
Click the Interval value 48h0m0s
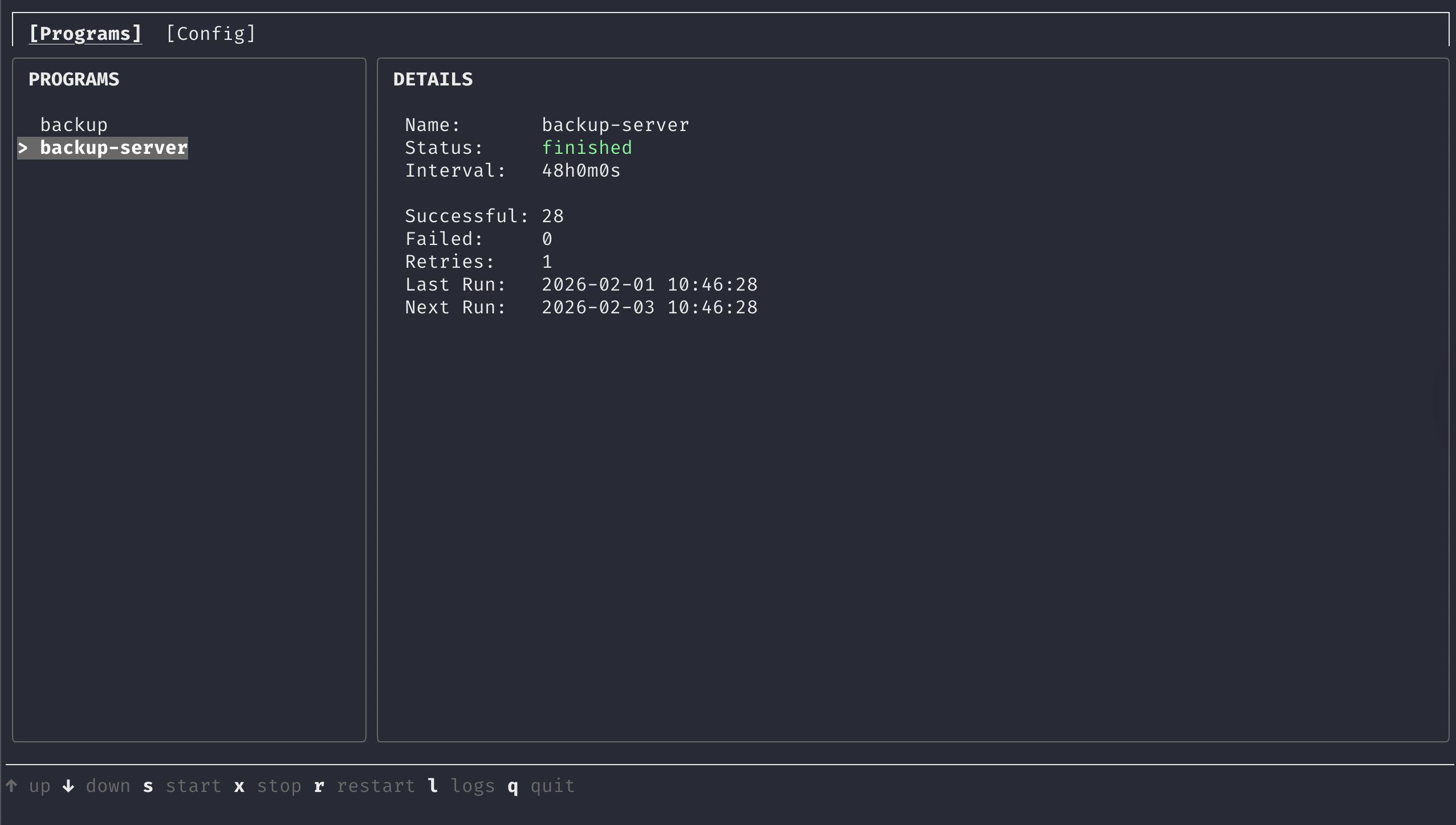581,171
